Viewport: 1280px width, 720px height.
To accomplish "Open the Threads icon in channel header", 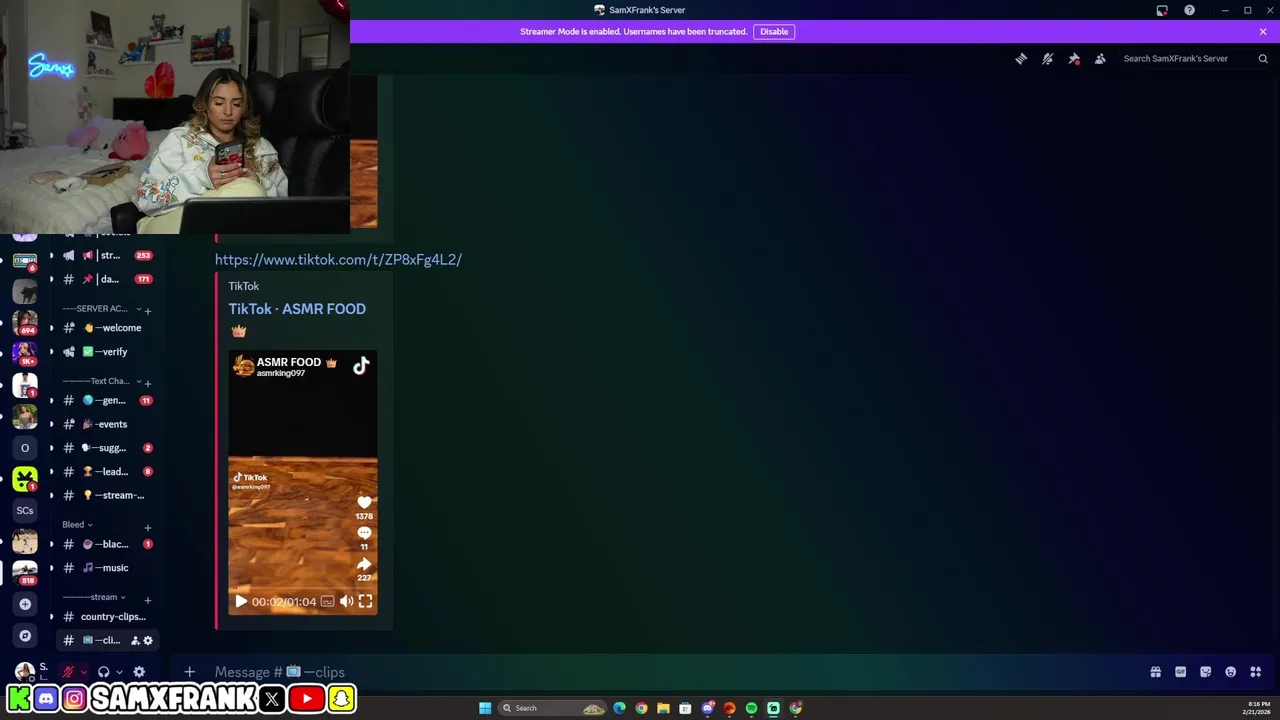I will pos(1021,59).
